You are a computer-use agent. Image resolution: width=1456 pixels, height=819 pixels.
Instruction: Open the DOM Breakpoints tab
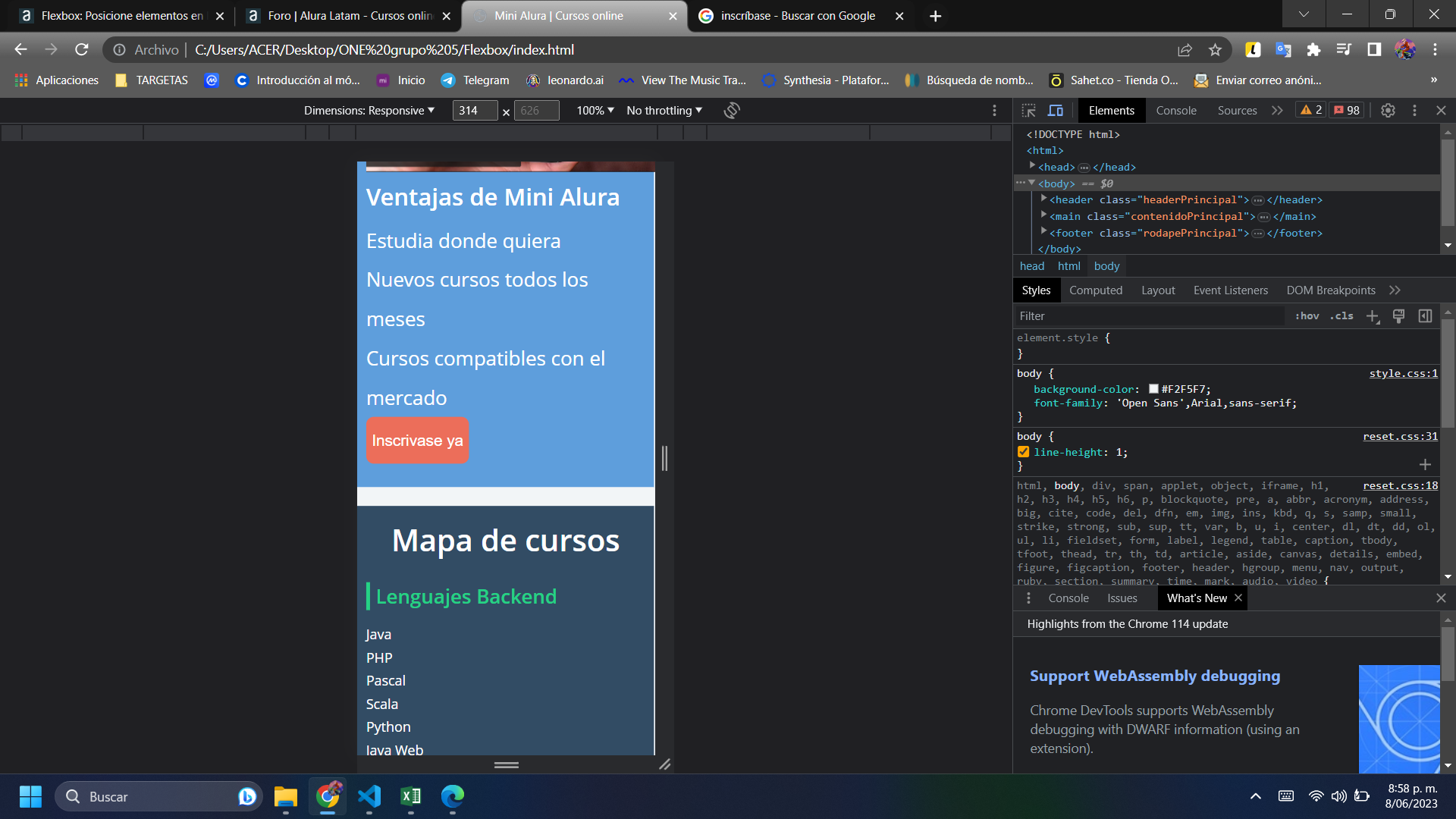pyautogui.click(x=1331, y=290)
